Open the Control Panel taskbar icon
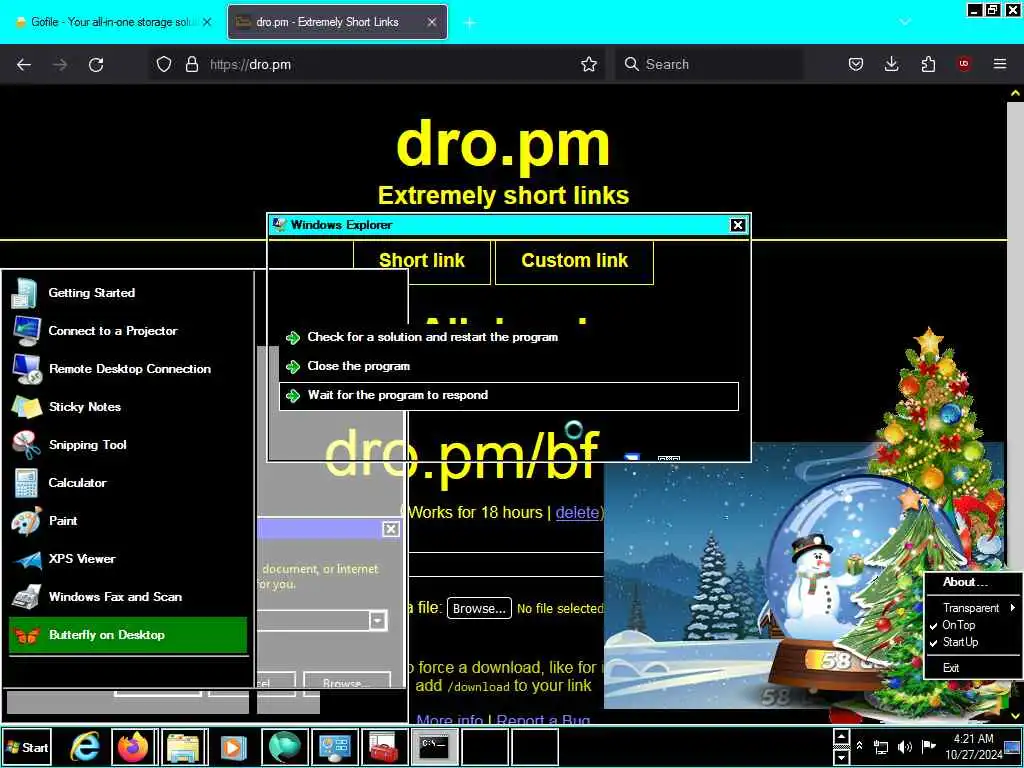 pos(335,747)
